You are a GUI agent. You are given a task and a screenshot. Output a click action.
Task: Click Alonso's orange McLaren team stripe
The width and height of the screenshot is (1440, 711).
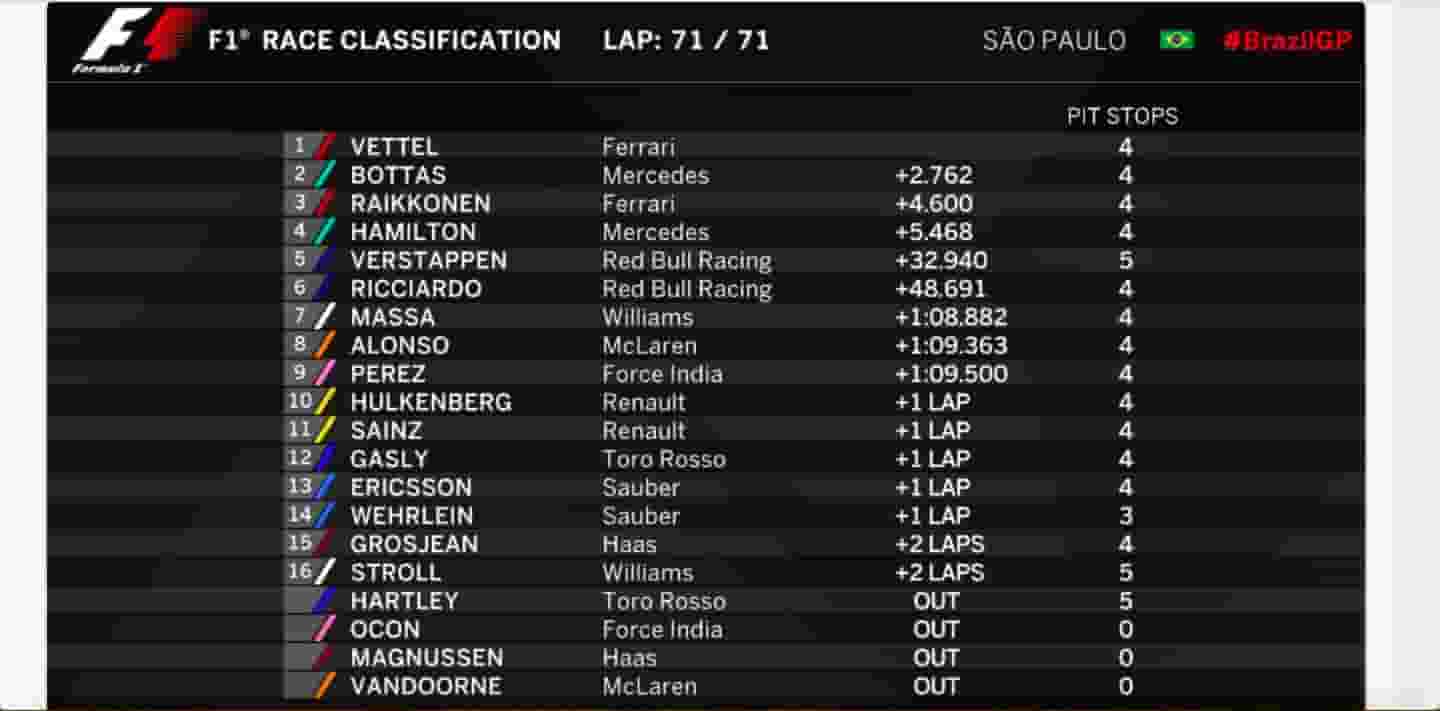(325, 345)
